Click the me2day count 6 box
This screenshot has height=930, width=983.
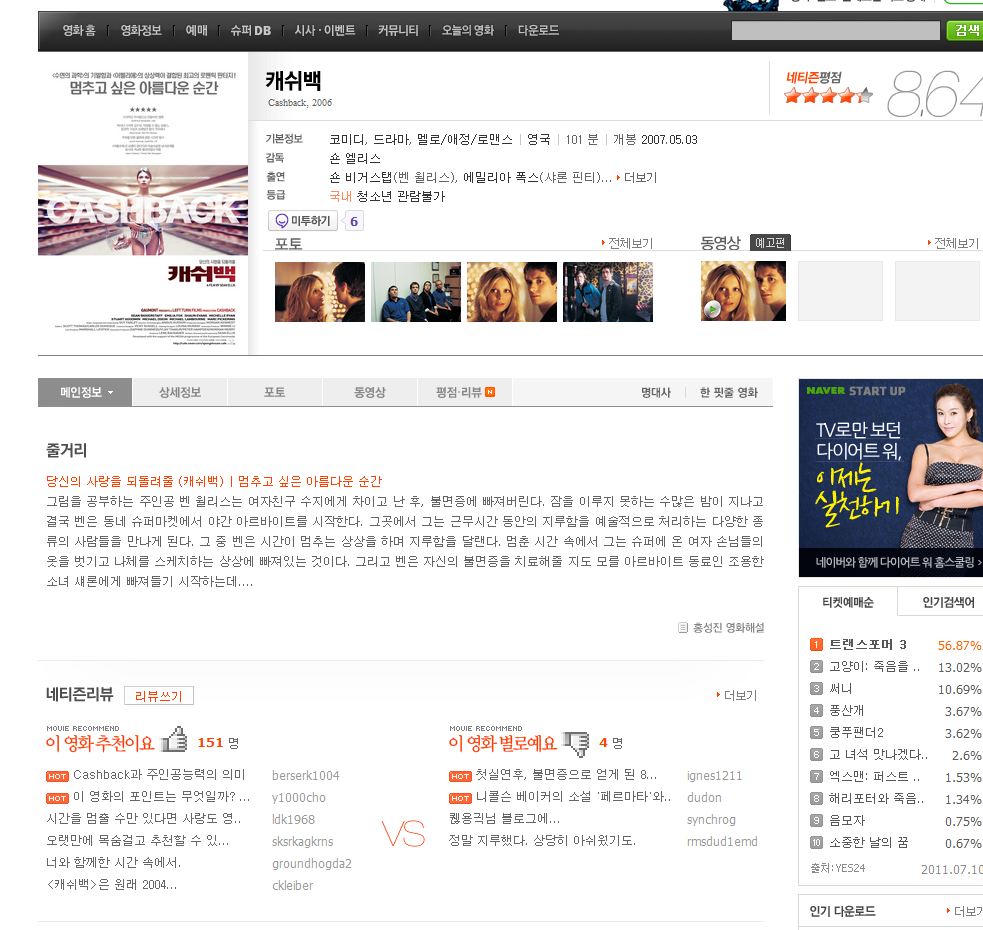coord(354,221)
